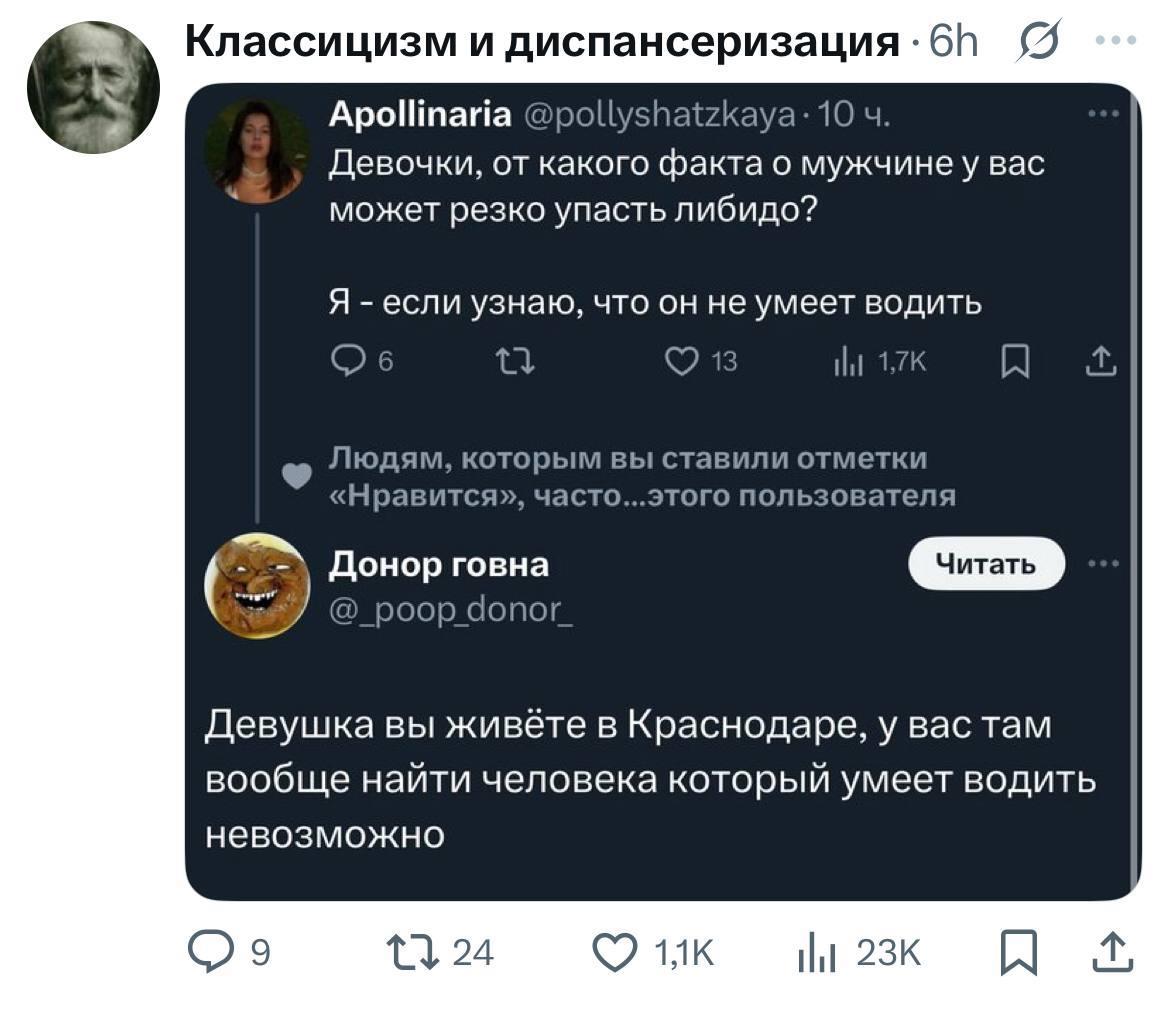Open Apollinaria's profile picture
The image size is (1170, 1009).
pyautogui.click(x=257, y=151)
